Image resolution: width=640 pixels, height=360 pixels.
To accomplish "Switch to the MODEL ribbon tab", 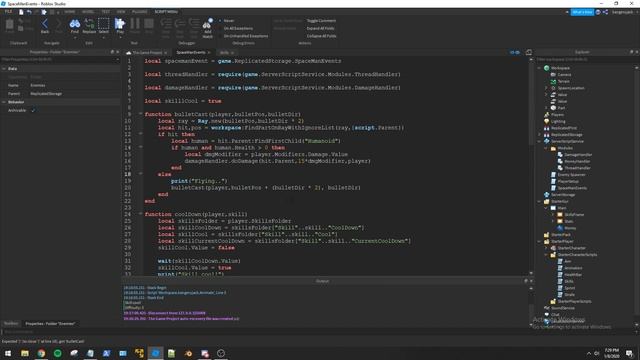I will [x=88, y=12].
